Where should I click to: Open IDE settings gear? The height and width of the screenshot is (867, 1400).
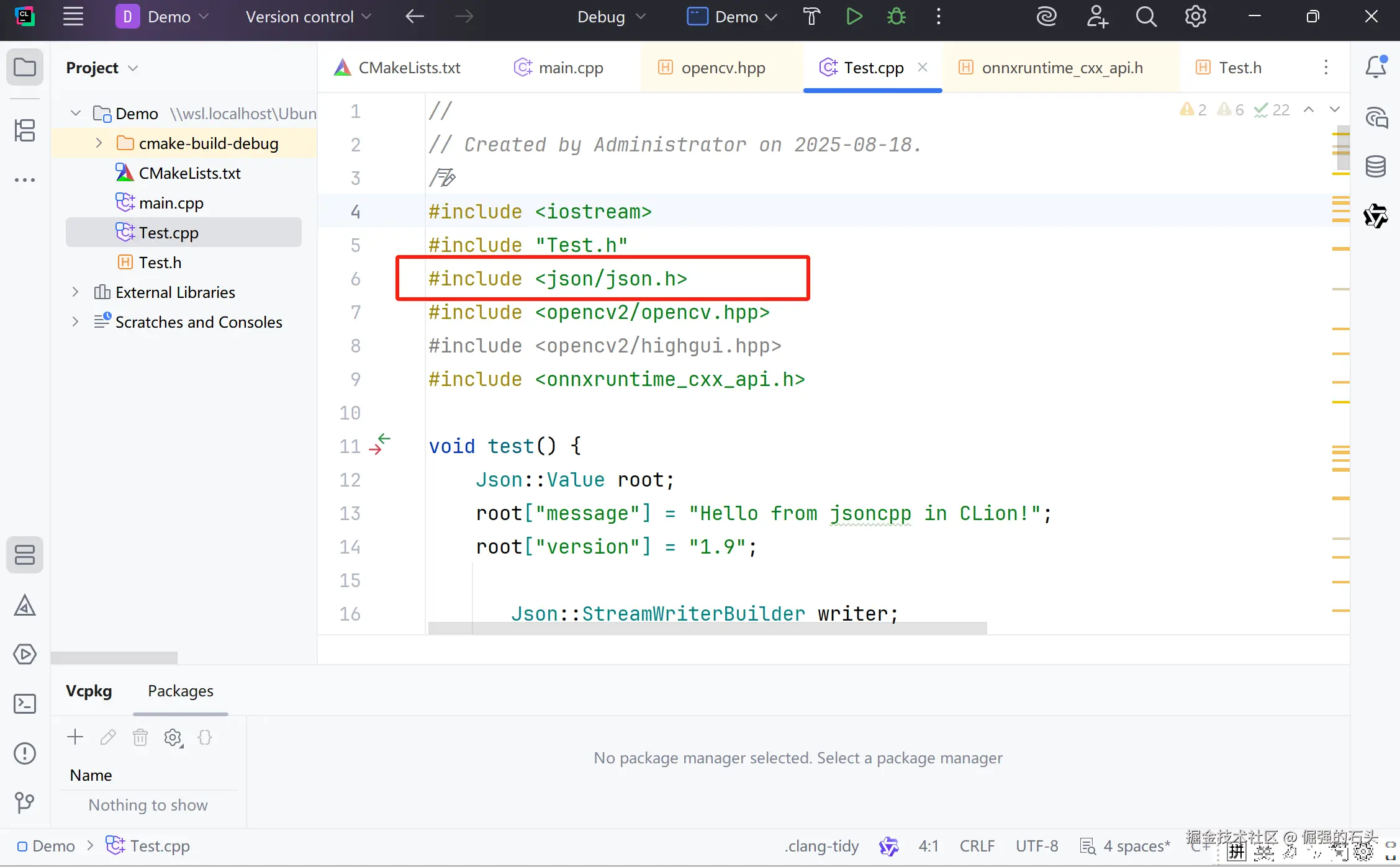coord(1196,17)
